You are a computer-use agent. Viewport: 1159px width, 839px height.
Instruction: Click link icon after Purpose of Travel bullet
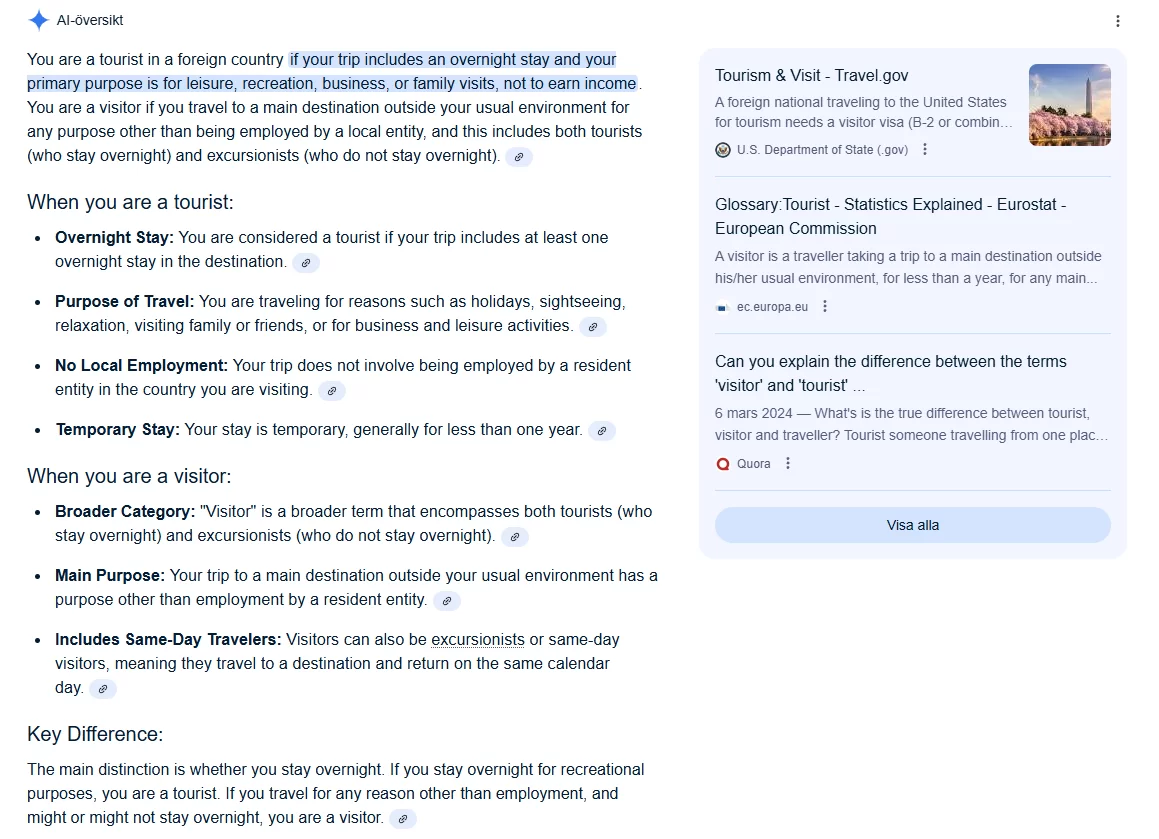(593, 327)
